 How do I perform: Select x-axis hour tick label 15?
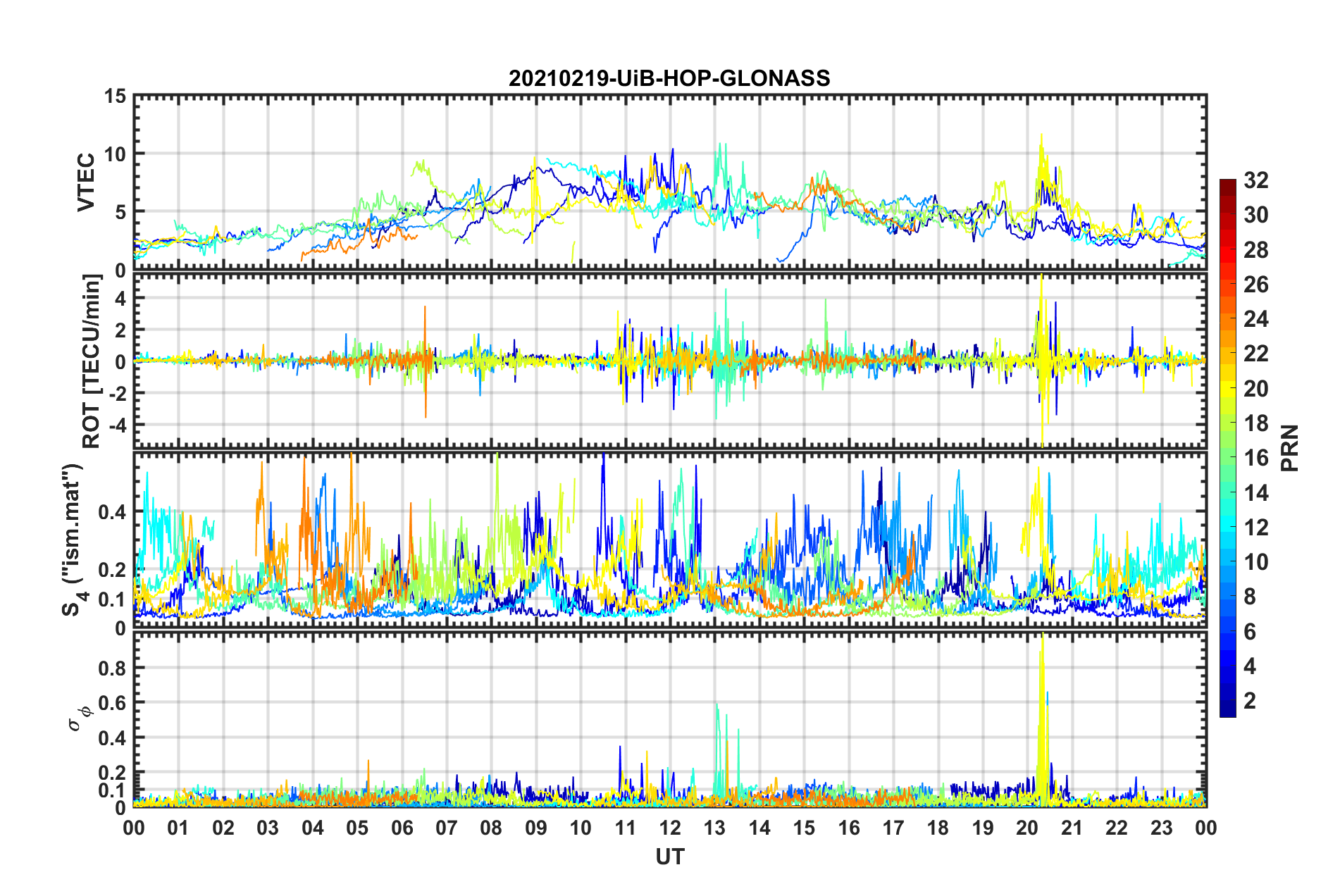(x=804, y=828)
